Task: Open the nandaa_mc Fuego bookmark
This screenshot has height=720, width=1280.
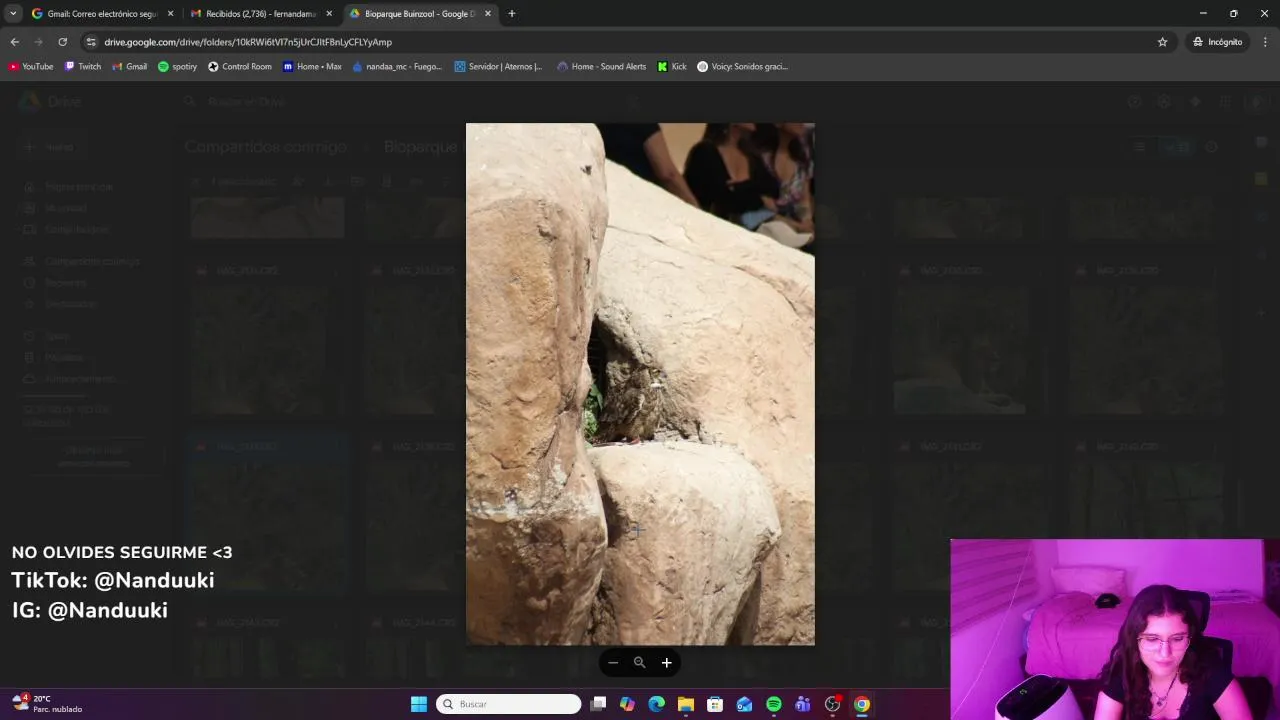Action: (397, 67)
